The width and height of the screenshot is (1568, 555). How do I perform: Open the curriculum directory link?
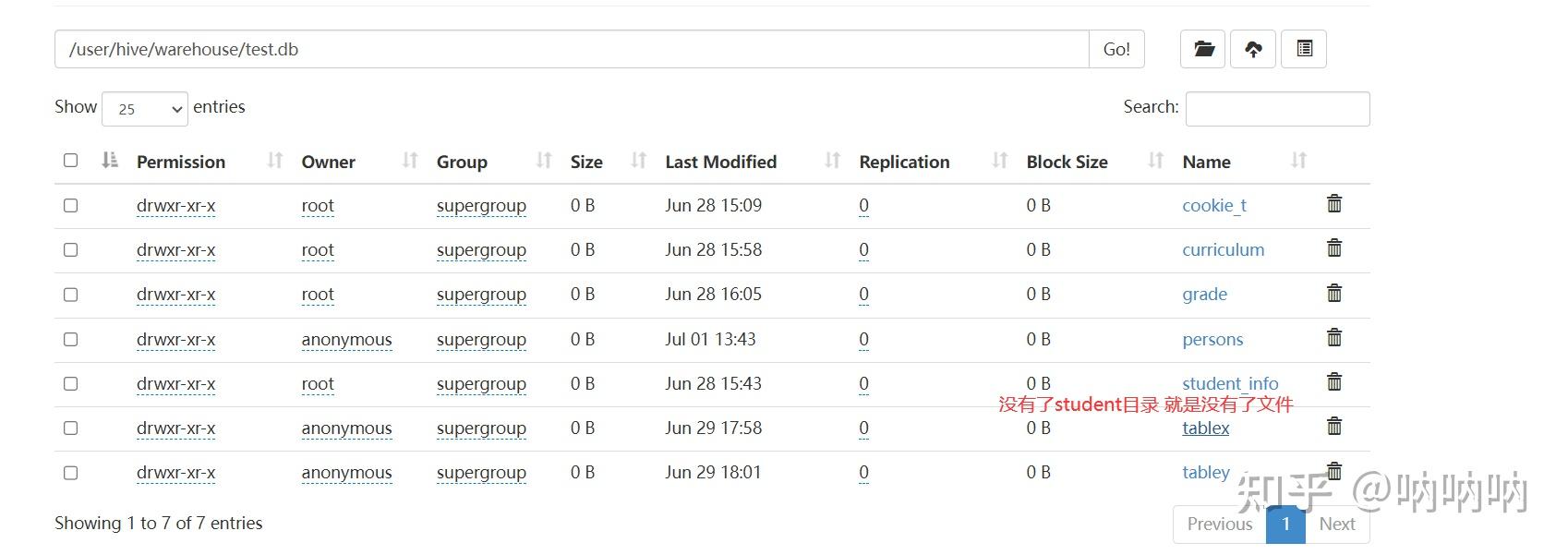pos(1223,249)
